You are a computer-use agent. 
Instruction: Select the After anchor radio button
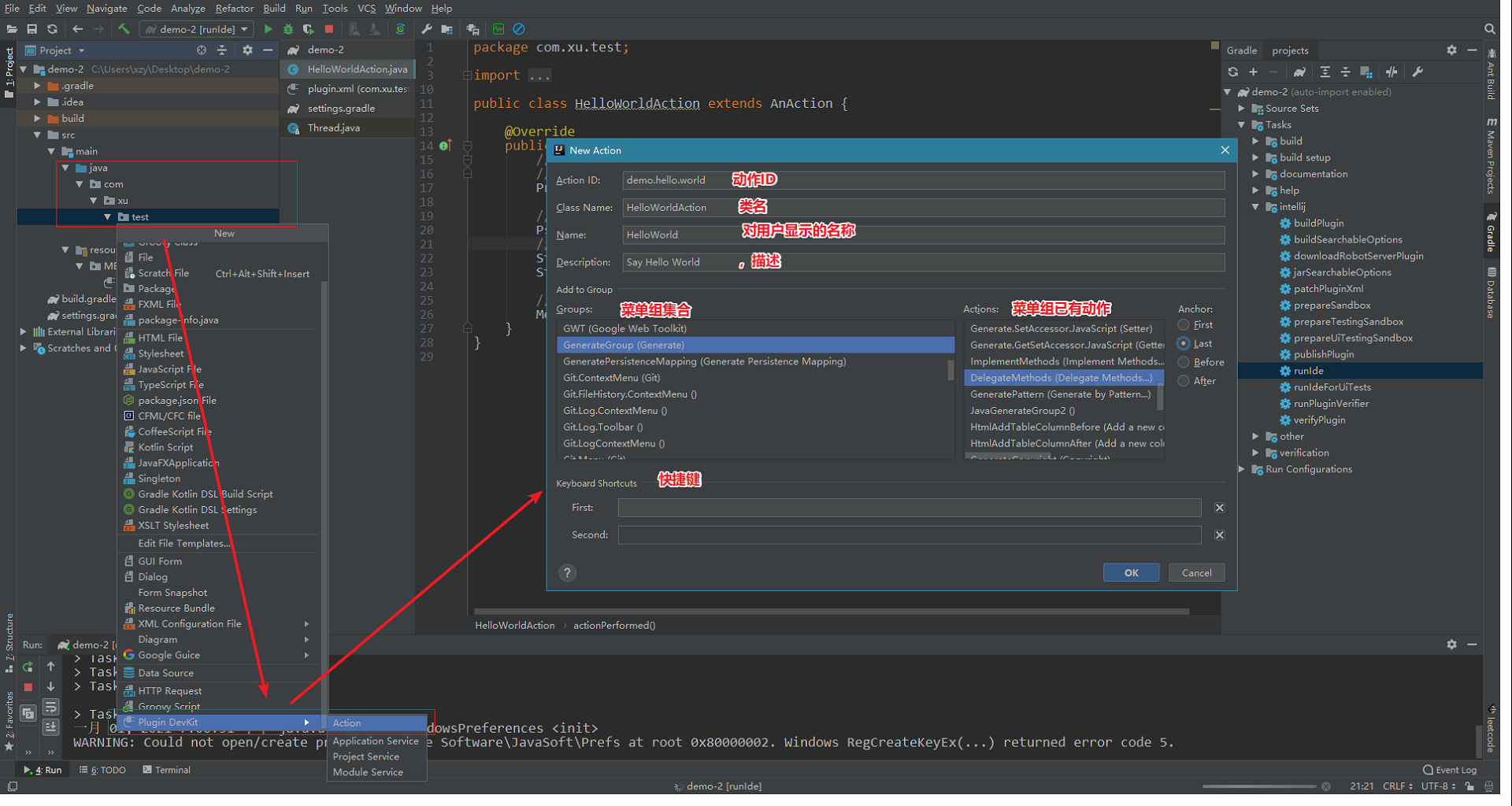tap(1184, 380)
